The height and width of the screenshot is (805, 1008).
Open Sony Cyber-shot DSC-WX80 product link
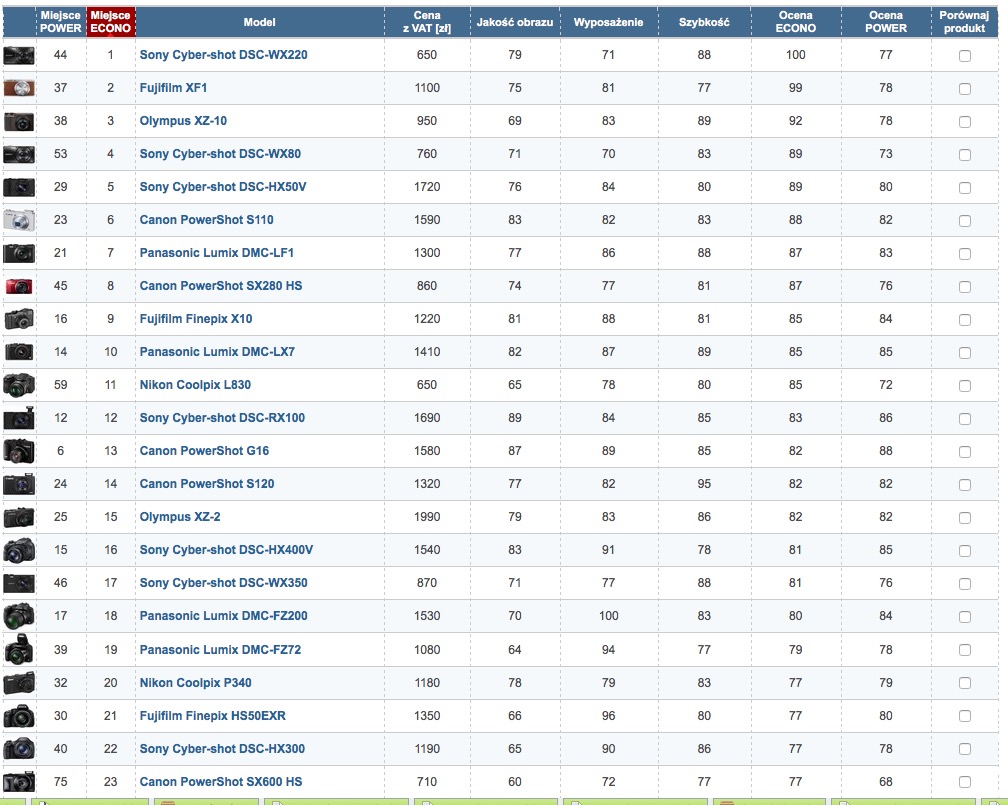coord(220,154)
